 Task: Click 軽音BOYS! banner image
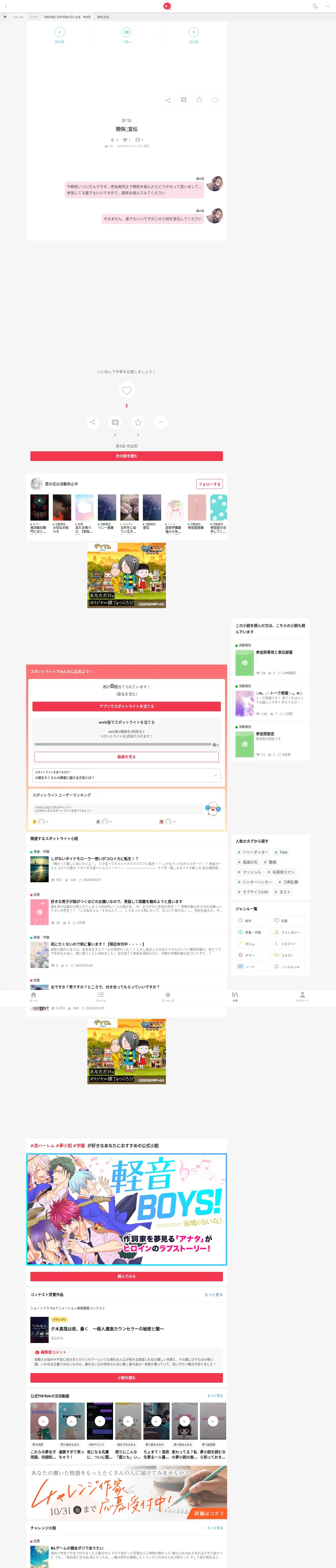[126, 1209]
